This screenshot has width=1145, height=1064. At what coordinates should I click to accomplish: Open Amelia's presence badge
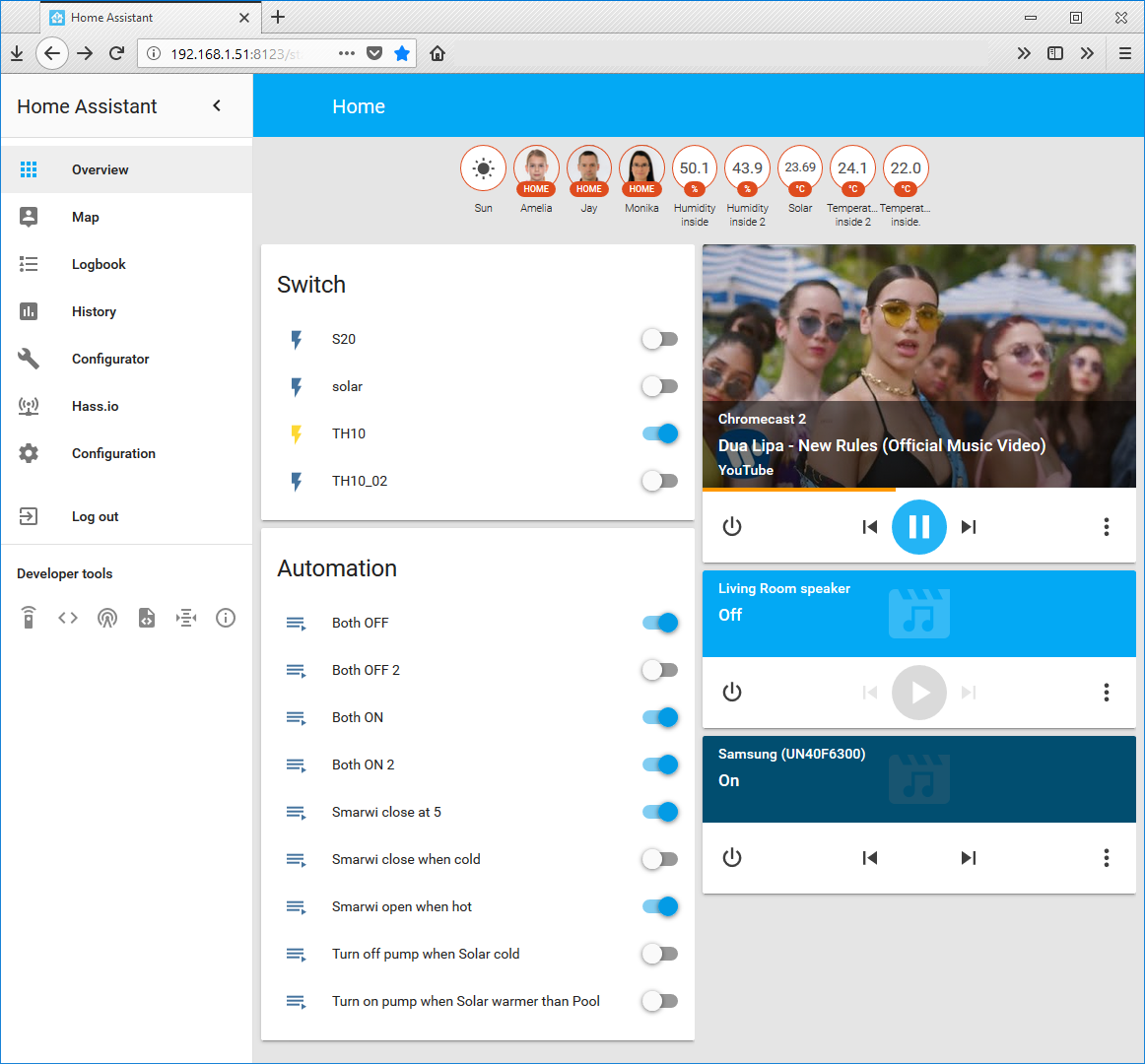pos(536,168)
